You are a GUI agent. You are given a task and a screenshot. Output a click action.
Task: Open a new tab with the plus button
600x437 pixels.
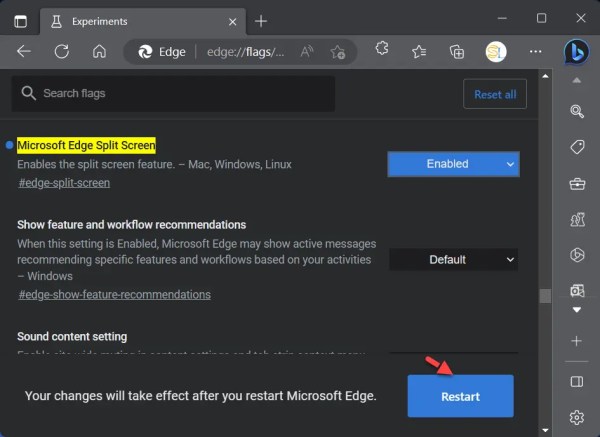tap(261, 21)
